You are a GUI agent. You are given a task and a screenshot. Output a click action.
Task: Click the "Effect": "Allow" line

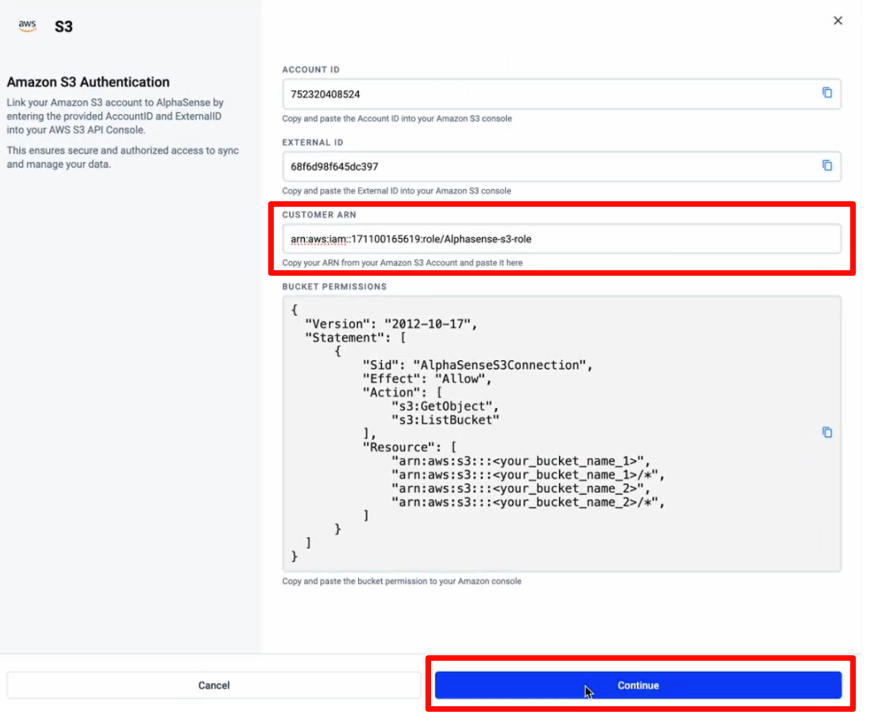(428, 379)
